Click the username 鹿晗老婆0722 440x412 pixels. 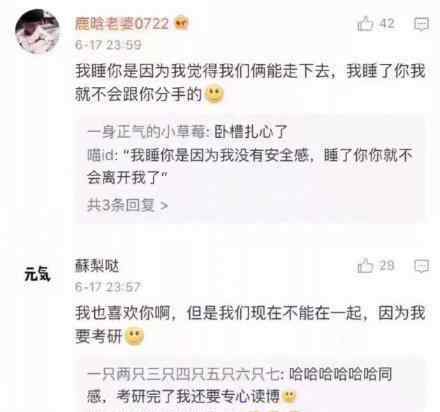click(x=122, y=24)
